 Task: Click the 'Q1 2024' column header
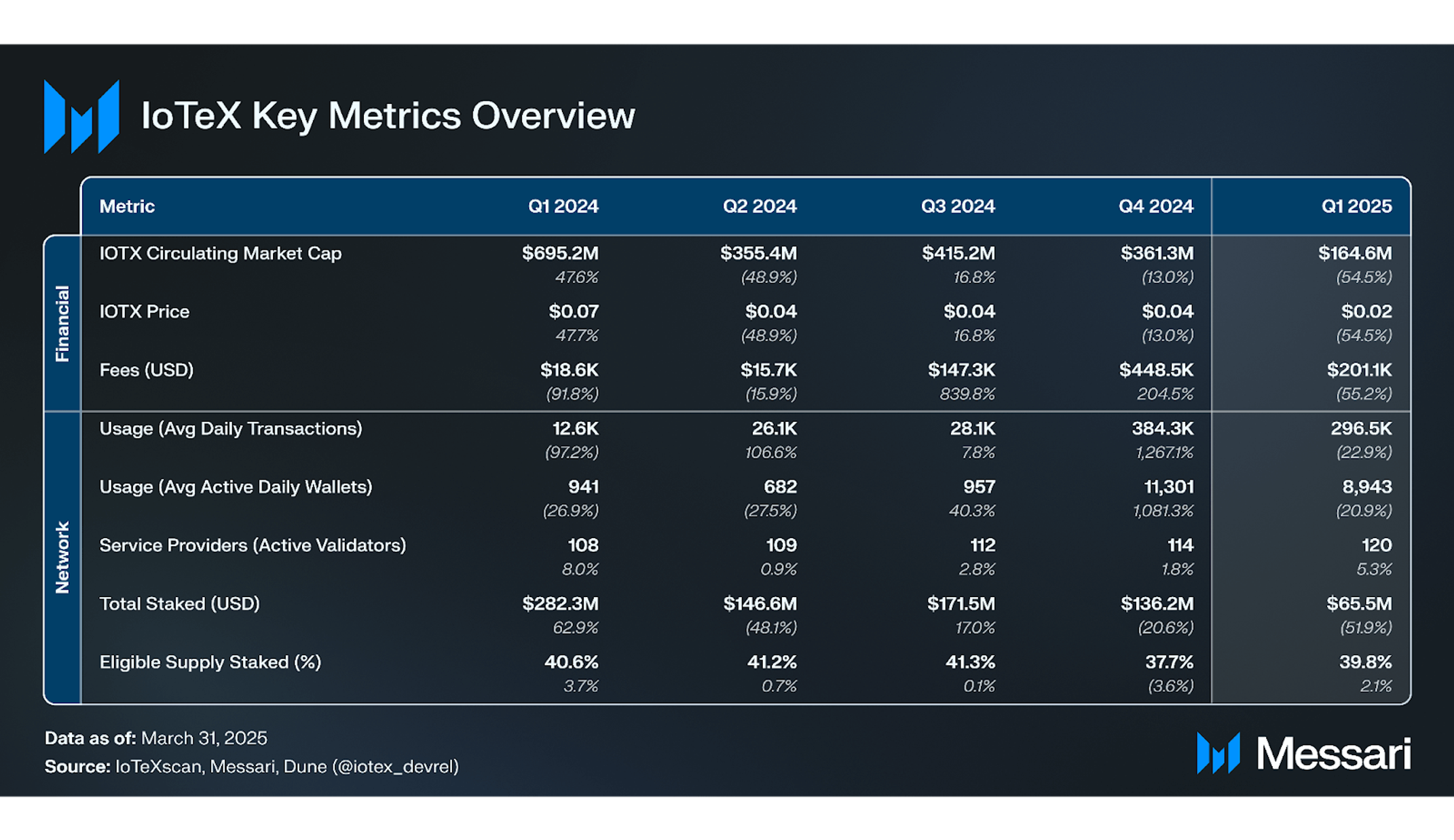click(563, 206)
